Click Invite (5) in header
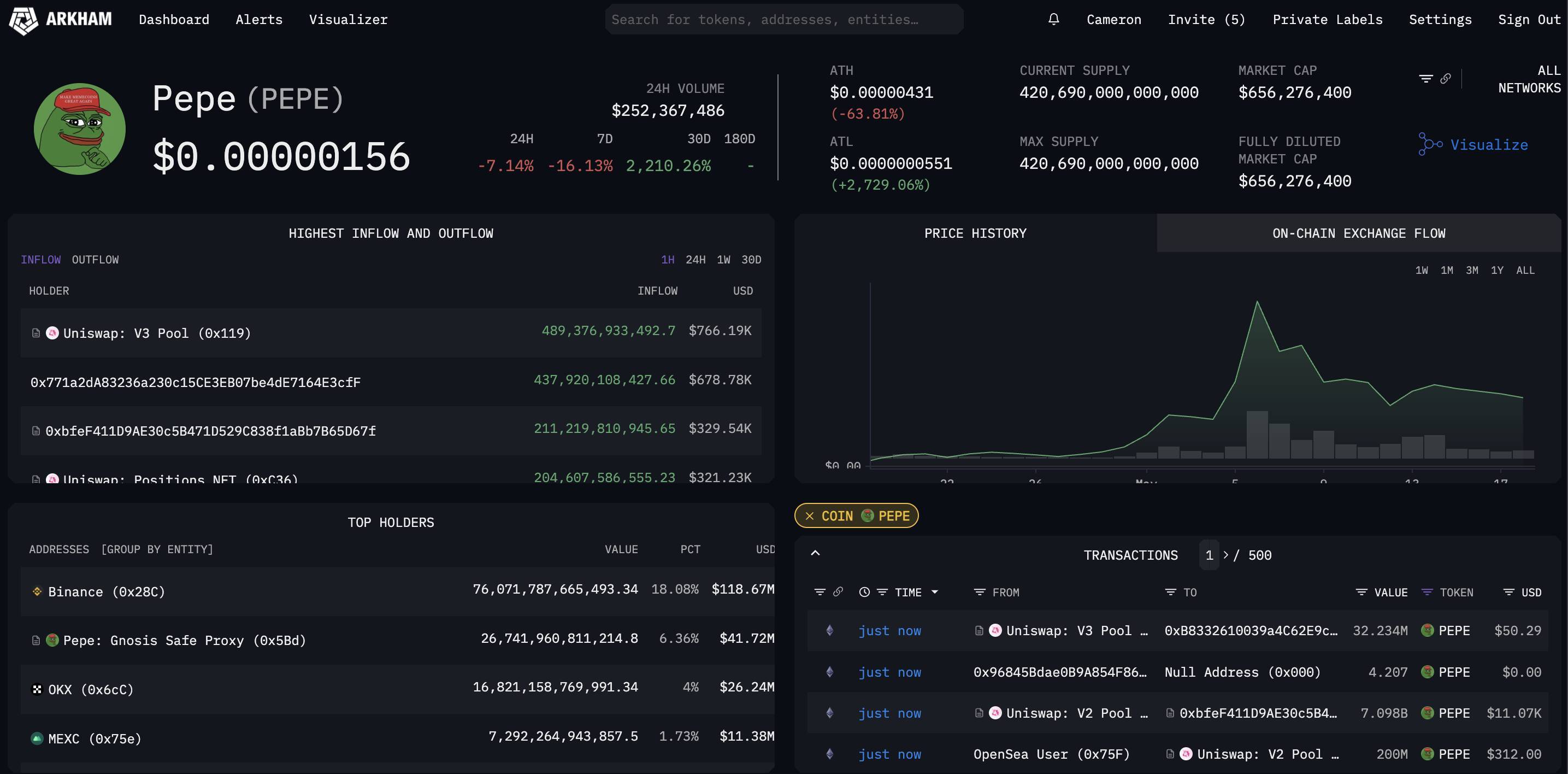The image size is (1568, 774). (x=1206, y=20)
